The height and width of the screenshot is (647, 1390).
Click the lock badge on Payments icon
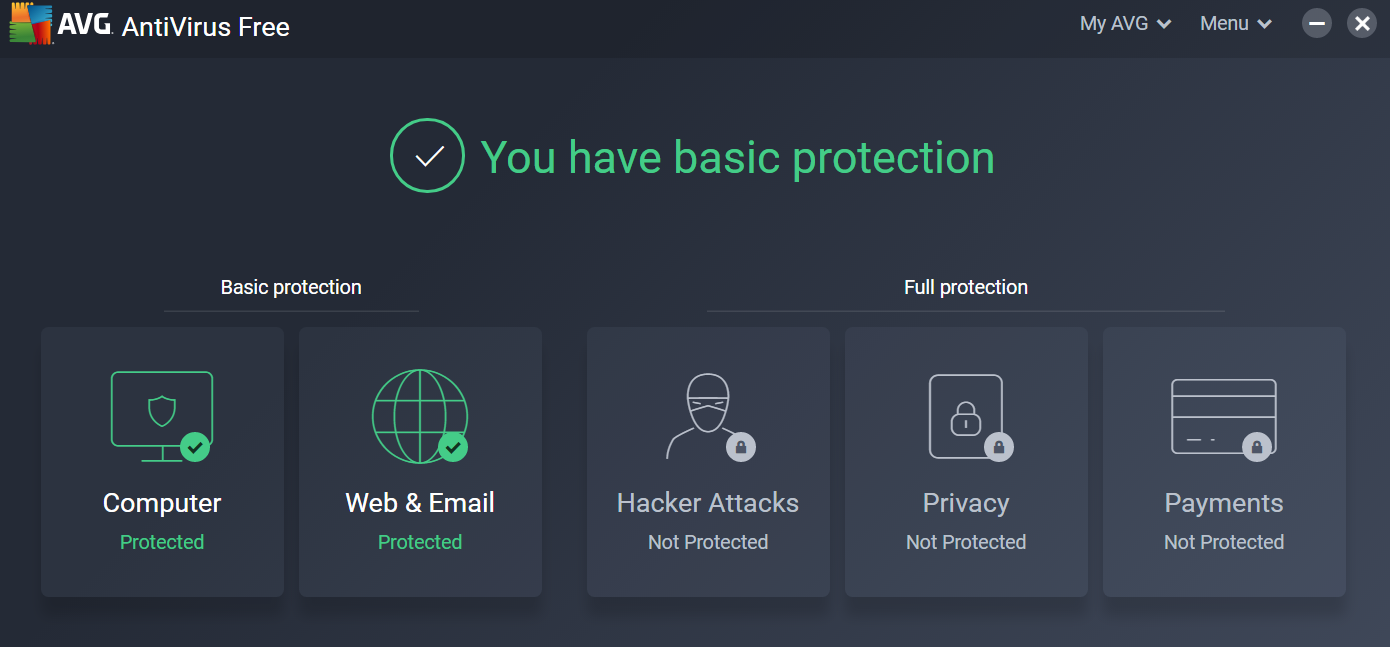point(1257,447)
